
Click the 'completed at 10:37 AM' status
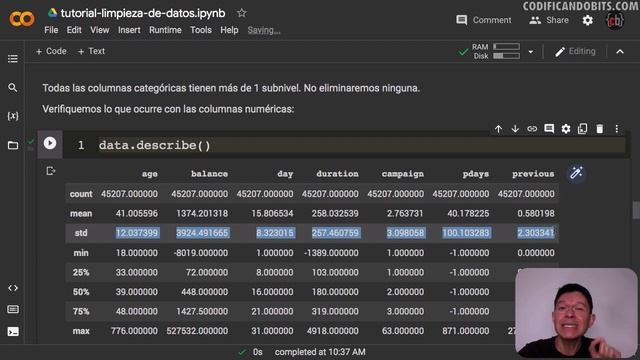pos(320,352)
